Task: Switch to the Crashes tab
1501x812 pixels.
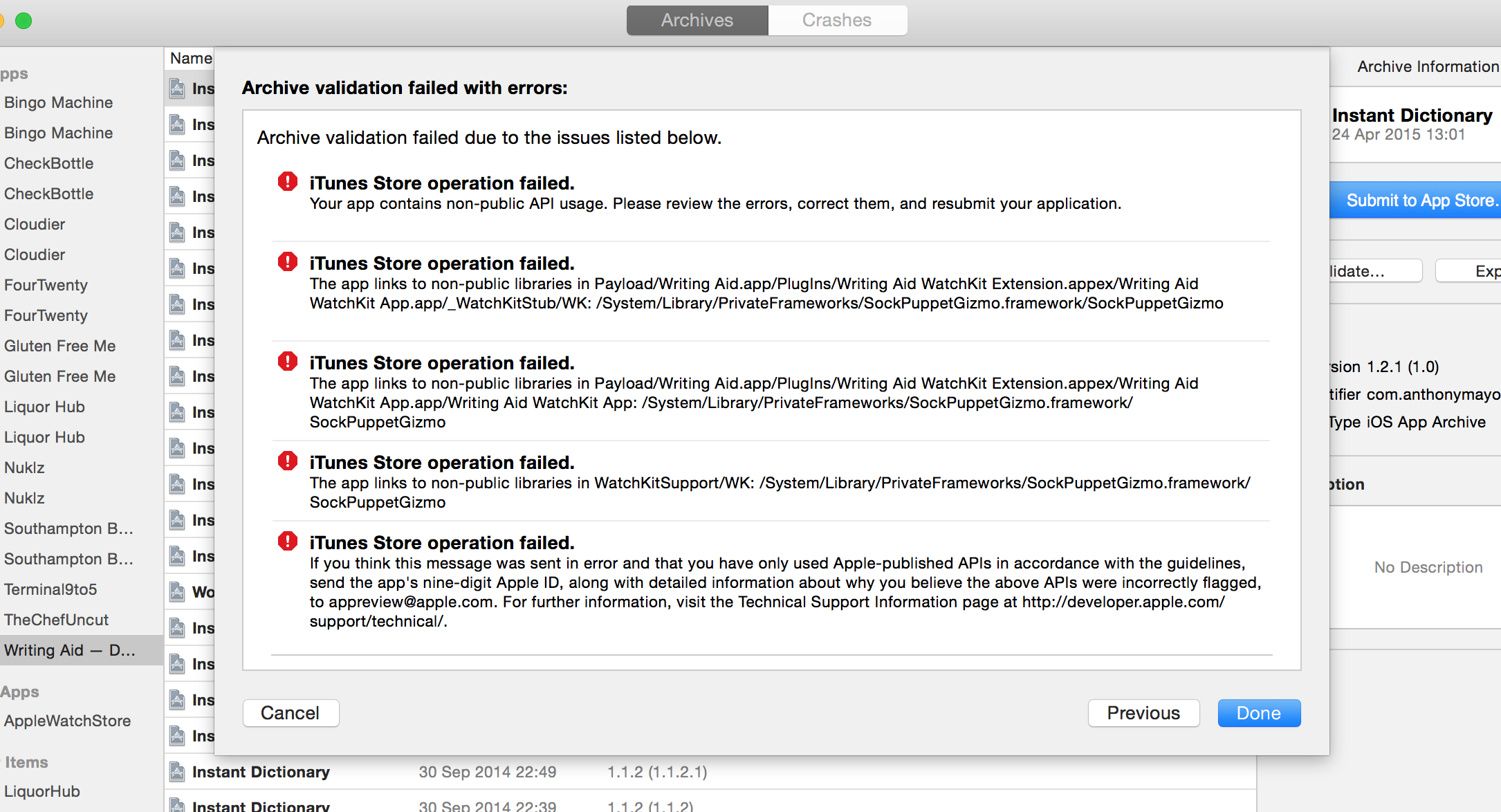Action: (x=837, y=20)
